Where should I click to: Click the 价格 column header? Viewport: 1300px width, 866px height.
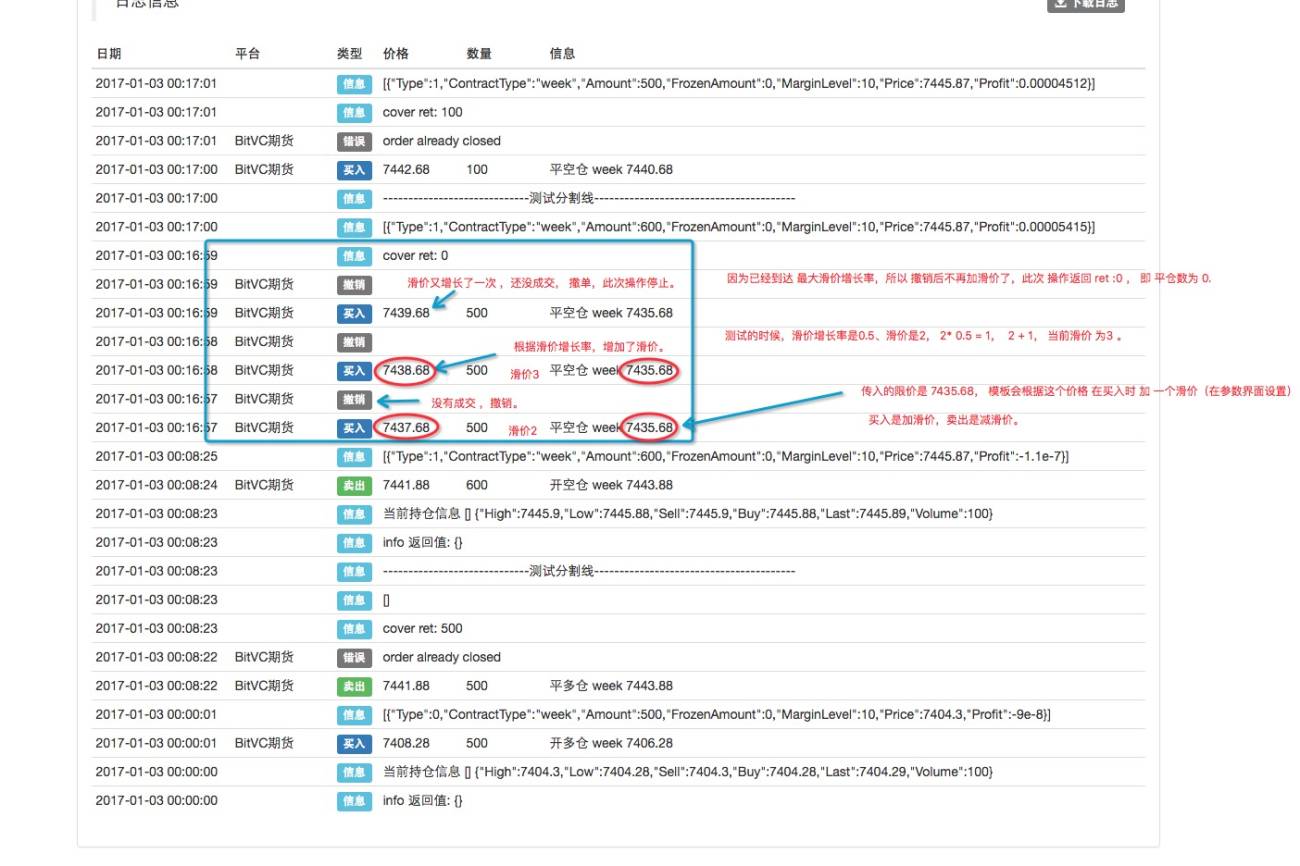pyautogui.click(x=396, y=54)
